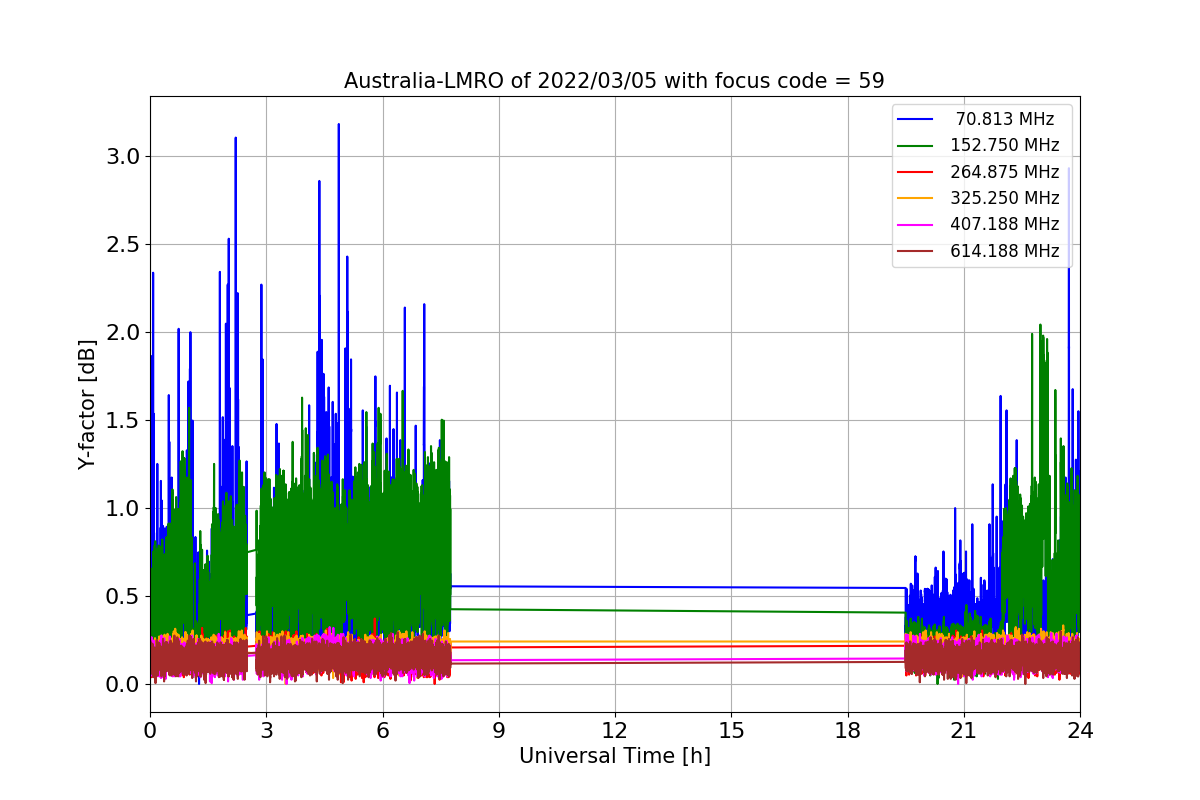1200x800 pixels.
Task: Click the Y-factor [dB] axis label
Action: (x=88, y=404)
